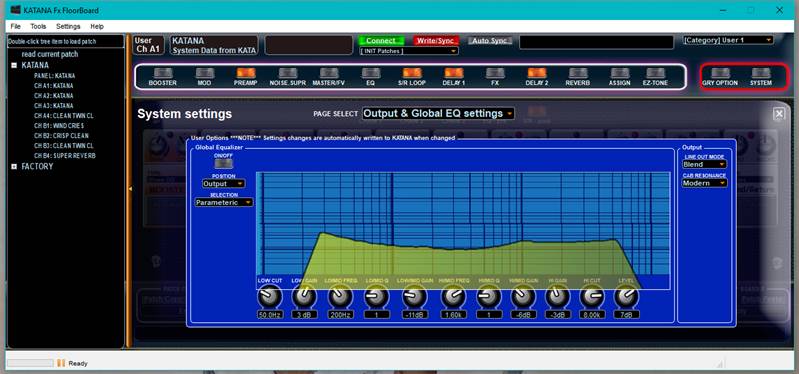Toggle the MASTER/FV button
799x374 pixels.
tap(329, 73)
